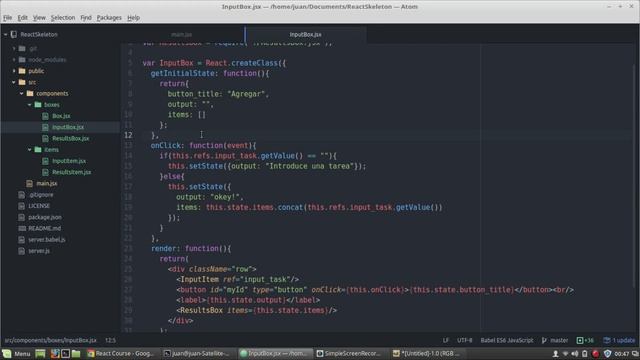Viewport: 640px width, 360px height.
Task: Click line number 12 in the gutter
Action: [x=128, y=135]
